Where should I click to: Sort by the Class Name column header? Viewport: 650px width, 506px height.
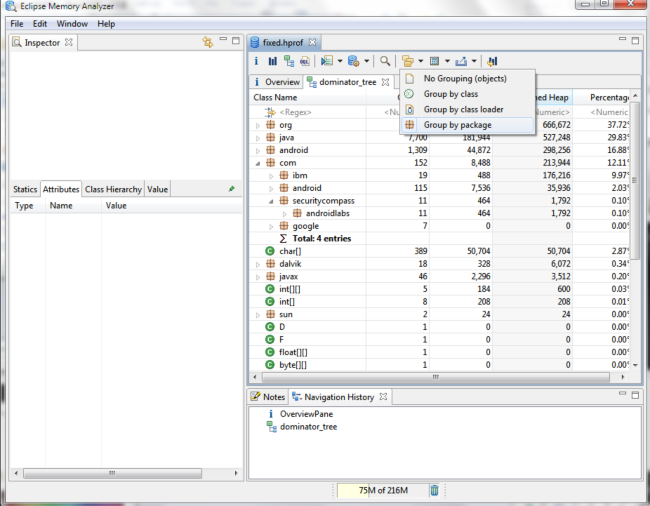[x=308, y=97]
